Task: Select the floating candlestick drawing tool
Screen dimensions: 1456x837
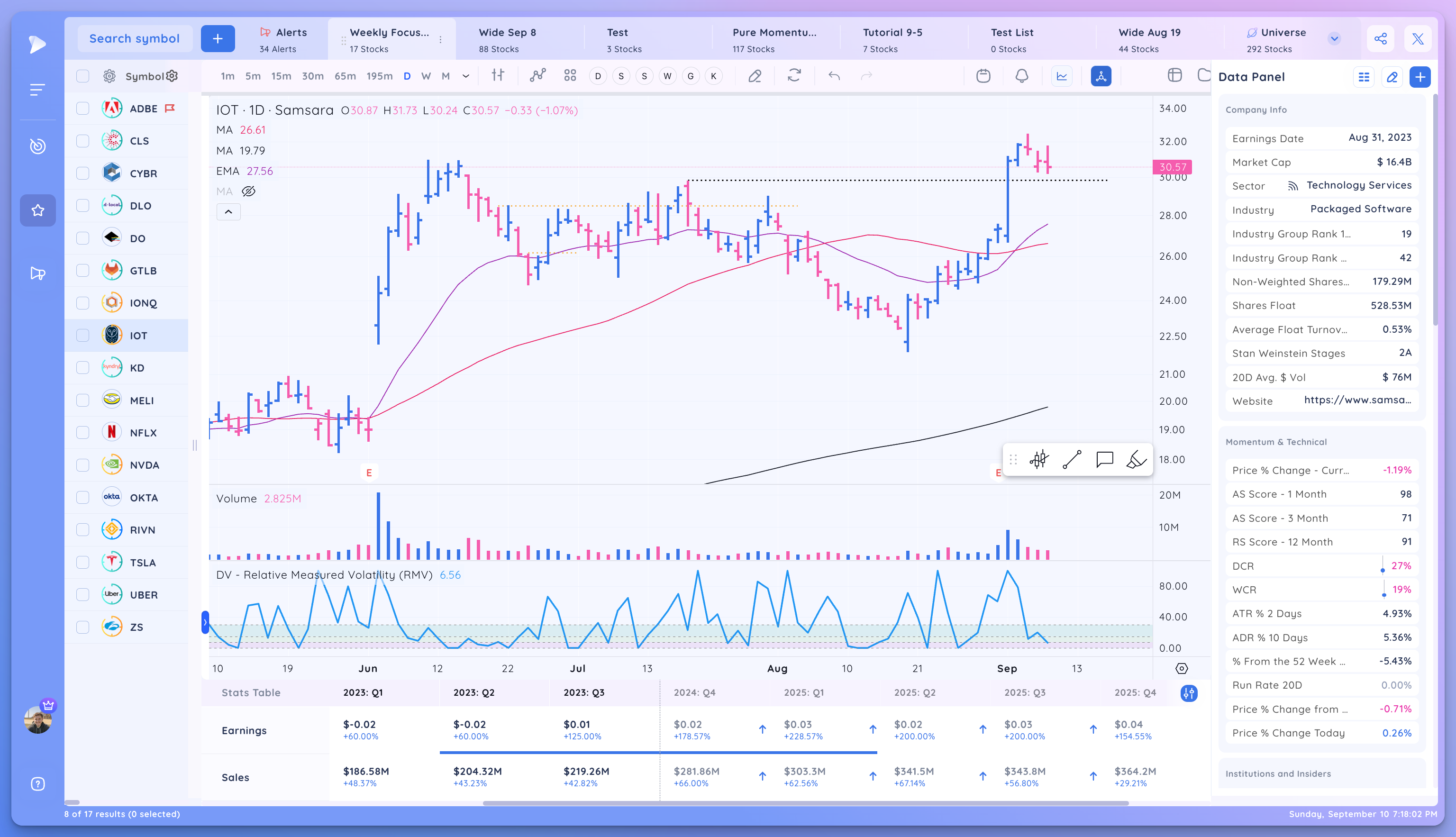Action: click(x=1039, y=459)
